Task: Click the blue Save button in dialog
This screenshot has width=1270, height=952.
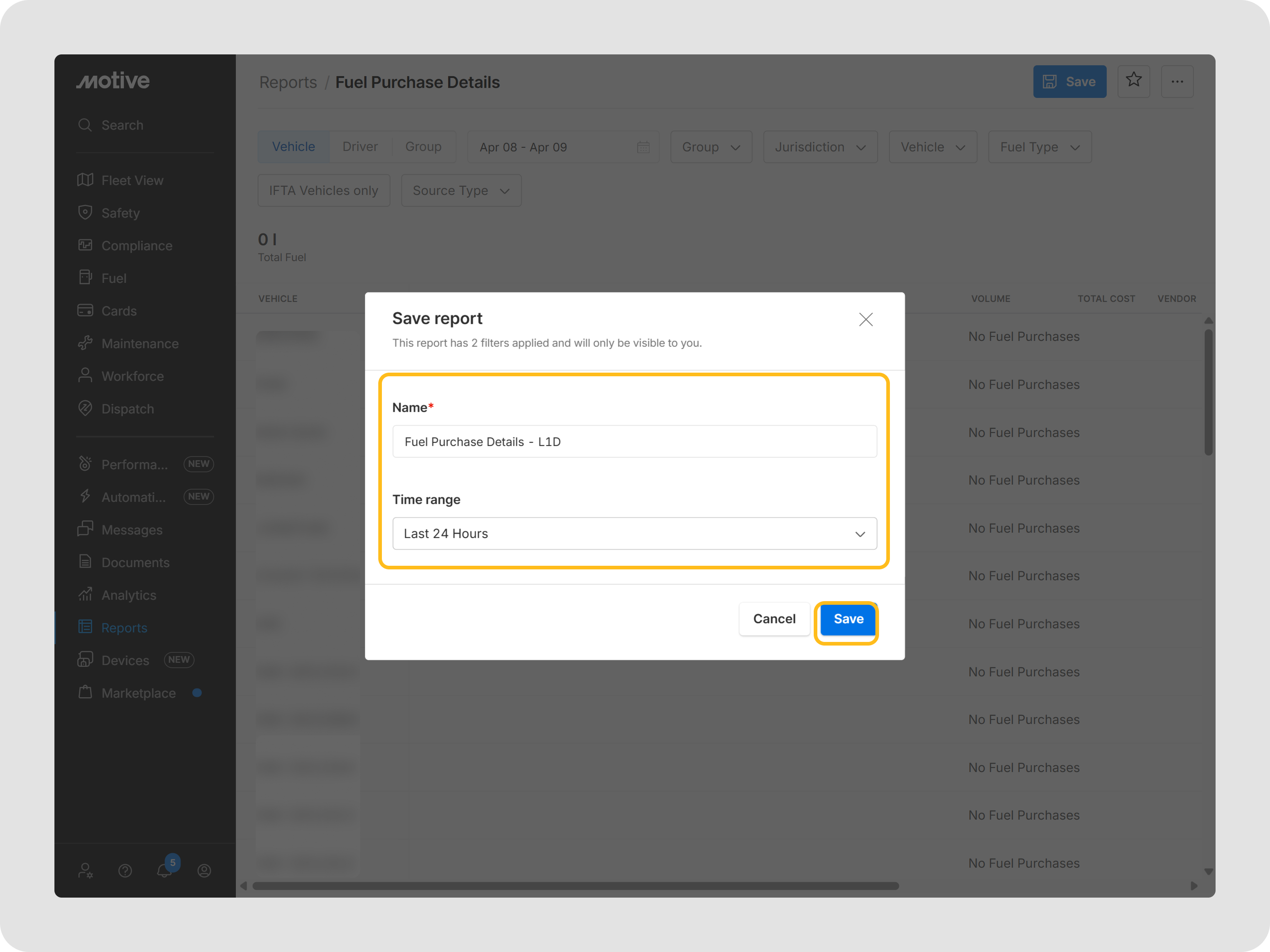Action: tap(848, 619)
